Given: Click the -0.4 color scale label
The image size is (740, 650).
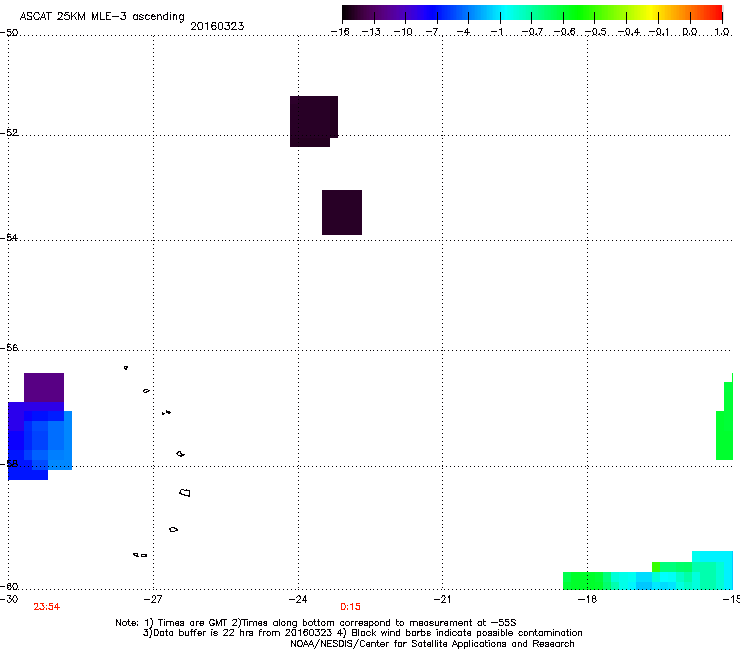Looking at the screenshot, I should pos(629,32).
